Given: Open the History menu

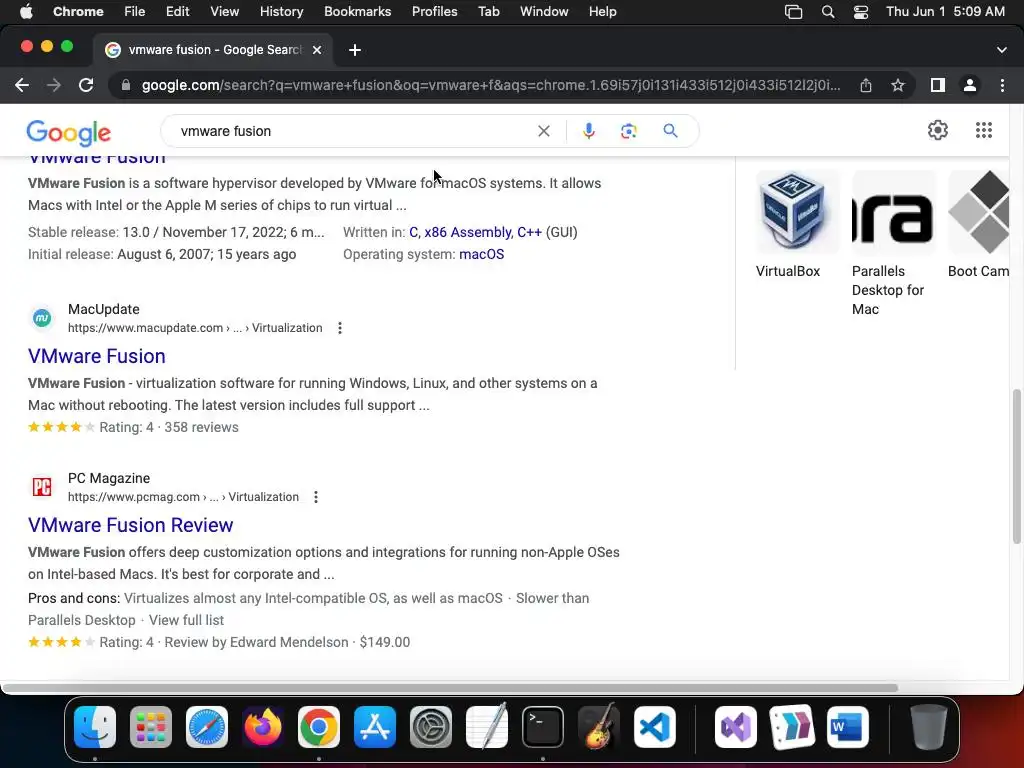Looking at the screenshot, I should [x=281, y=12].
